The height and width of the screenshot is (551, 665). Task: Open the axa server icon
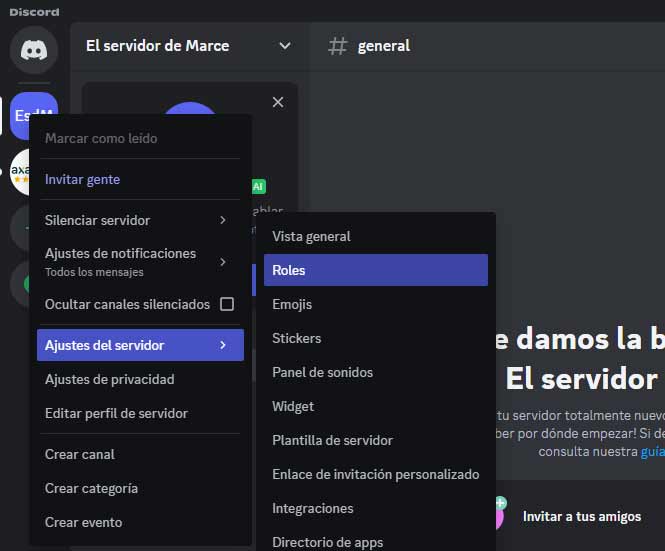(20, 172)
